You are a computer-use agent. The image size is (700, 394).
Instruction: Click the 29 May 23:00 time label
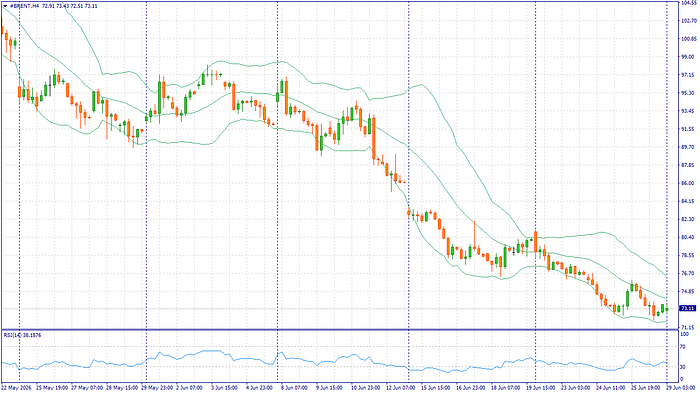158,388
